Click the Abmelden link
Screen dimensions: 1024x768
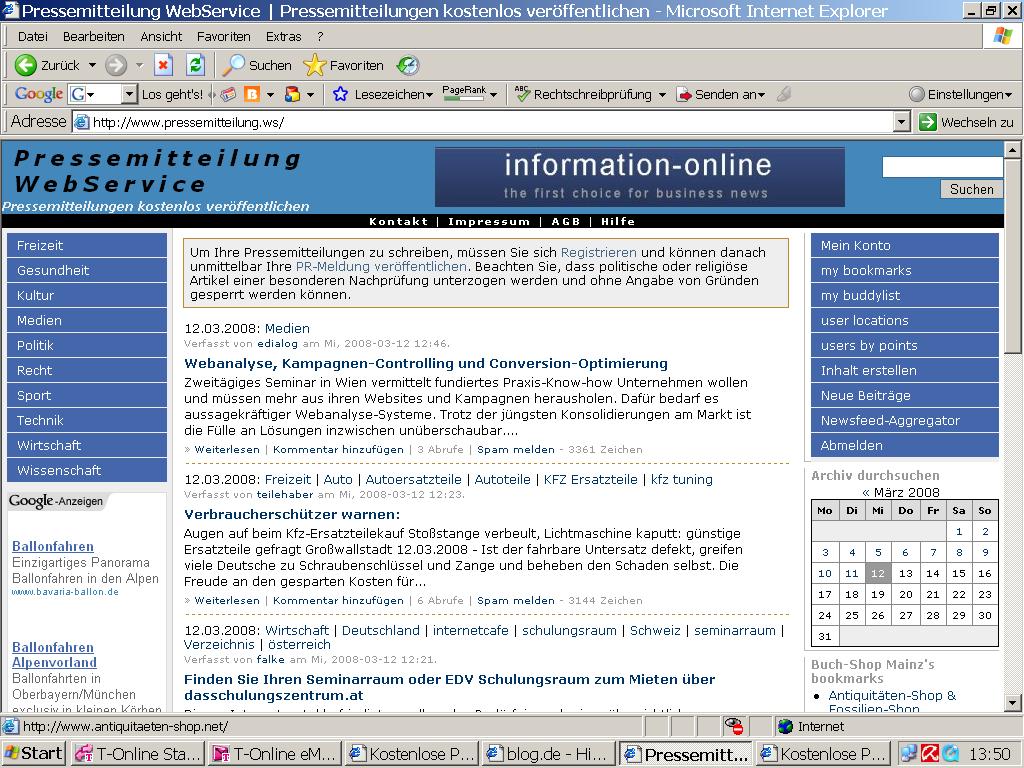(x=904, y=445)
